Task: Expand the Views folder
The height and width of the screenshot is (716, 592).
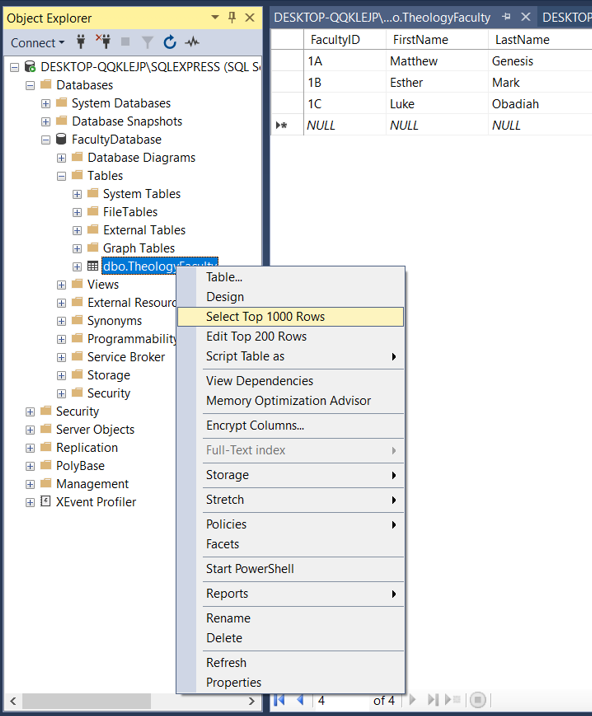Action: click(x=61, y=285)
